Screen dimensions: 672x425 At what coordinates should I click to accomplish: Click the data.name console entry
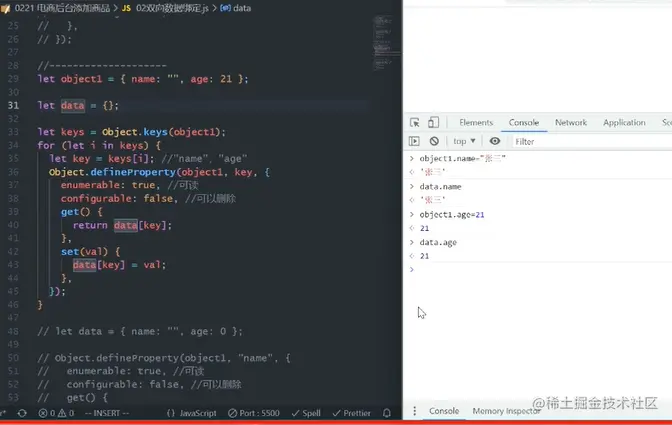click(440, 186)
